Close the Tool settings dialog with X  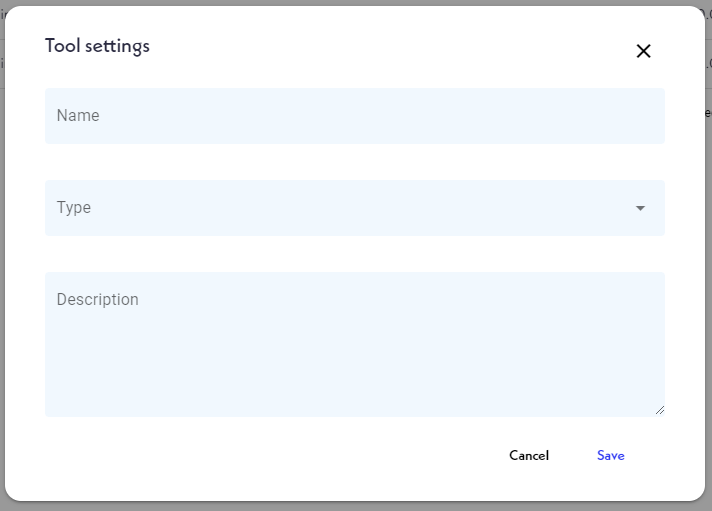click(643, 51)
